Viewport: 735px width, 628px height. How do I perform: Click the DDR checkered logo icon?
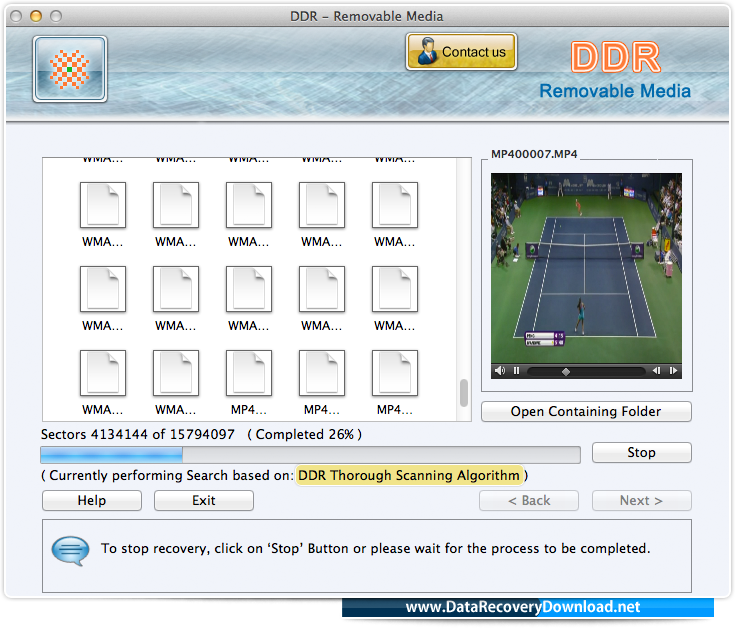coord(70,69)
